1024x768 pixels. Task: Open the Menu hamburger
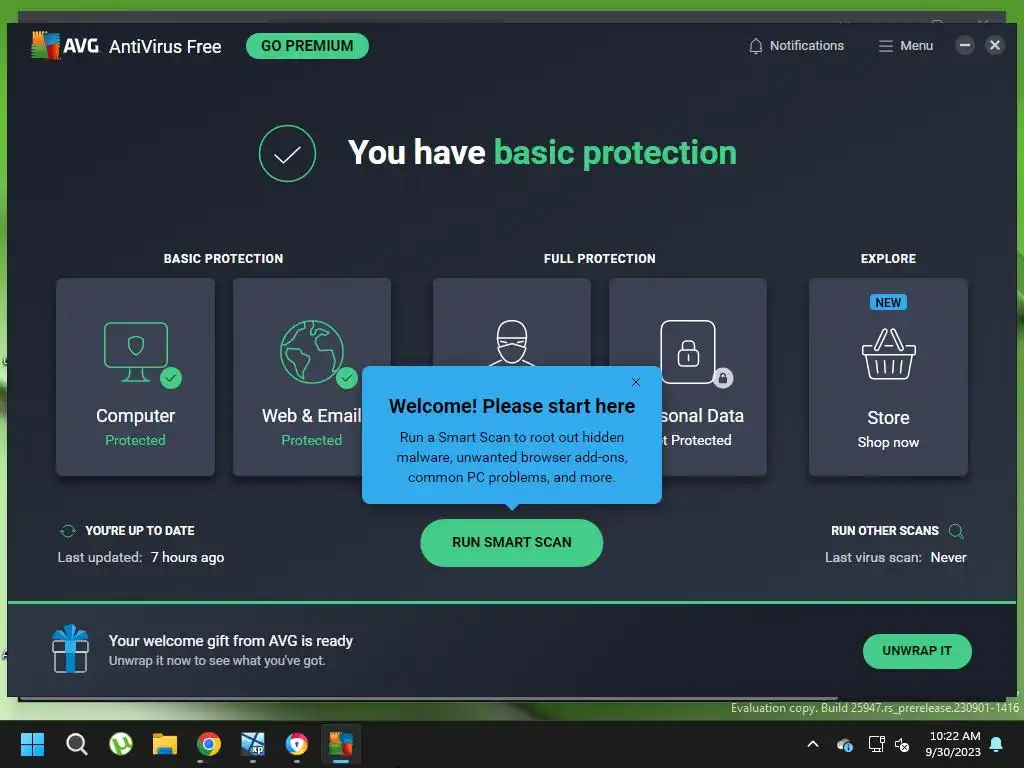pos(905,46)
